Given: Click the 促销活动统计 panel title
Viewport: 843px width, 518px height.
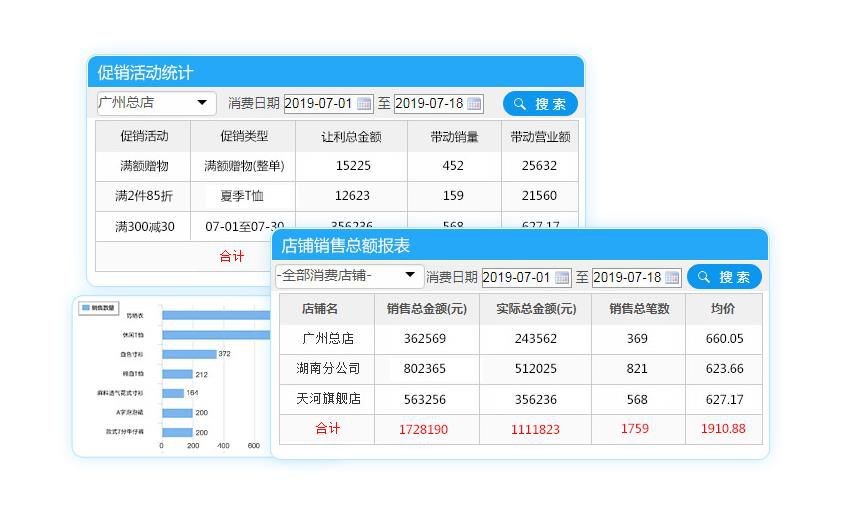Looking at the screenshot, I should pyautogui.click(x=145, y=73).
